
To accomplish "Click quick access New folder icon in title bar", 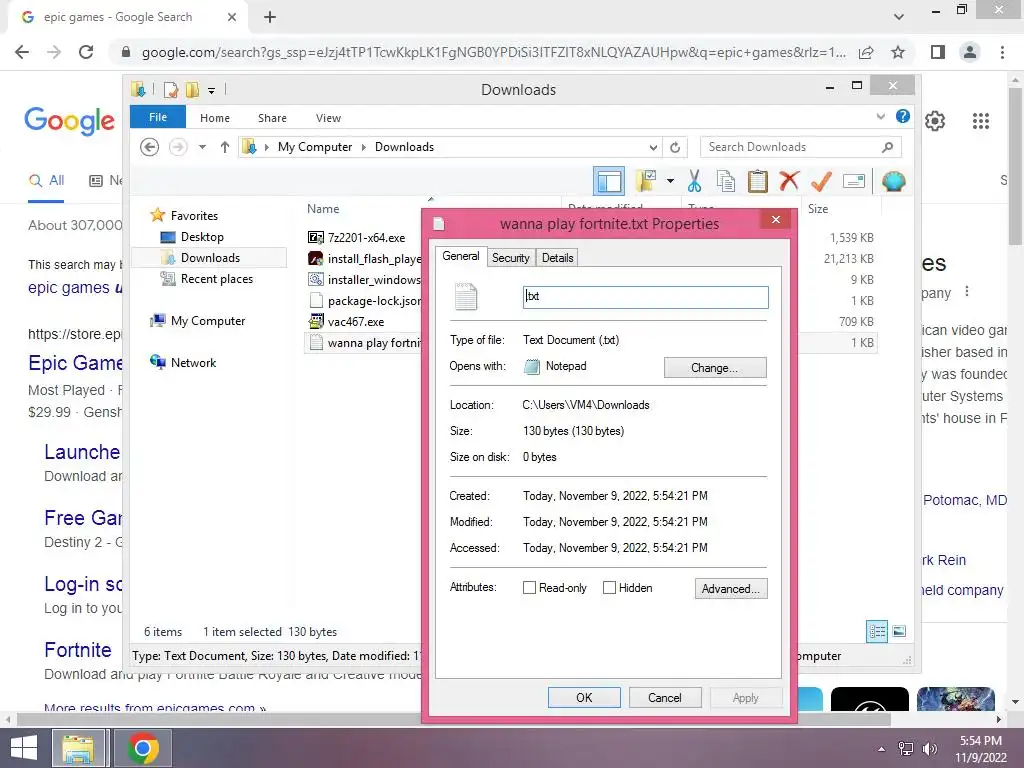I will click(192, 89).
